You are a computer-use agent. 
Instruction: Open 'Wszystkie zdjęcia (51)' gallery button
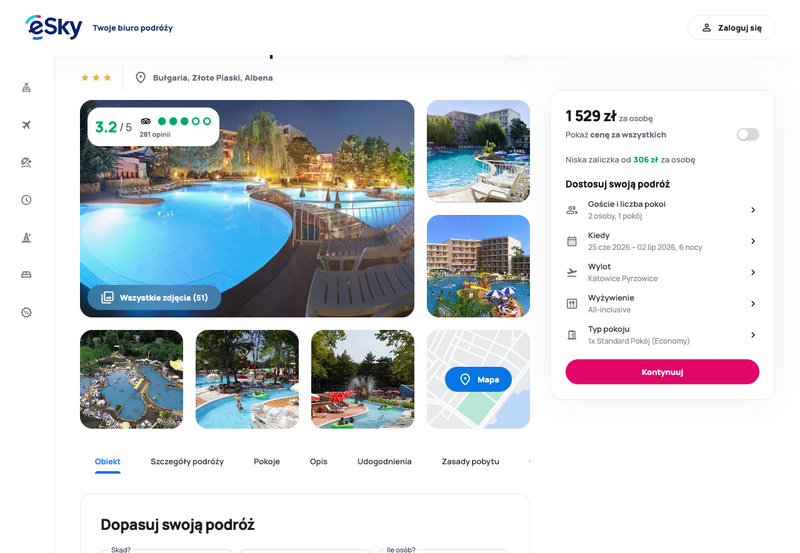[x=155, y=297]
